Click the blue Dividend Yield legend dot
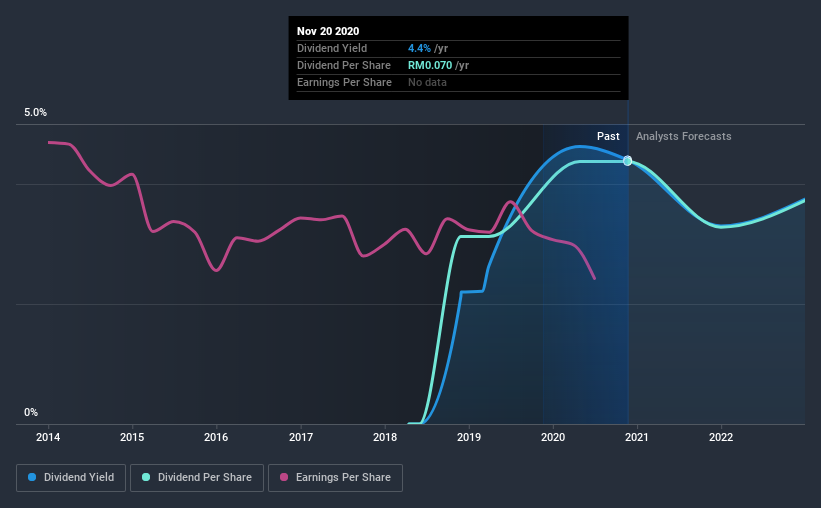The width and height of the screenshot is (821, 508). coord(33,478)
